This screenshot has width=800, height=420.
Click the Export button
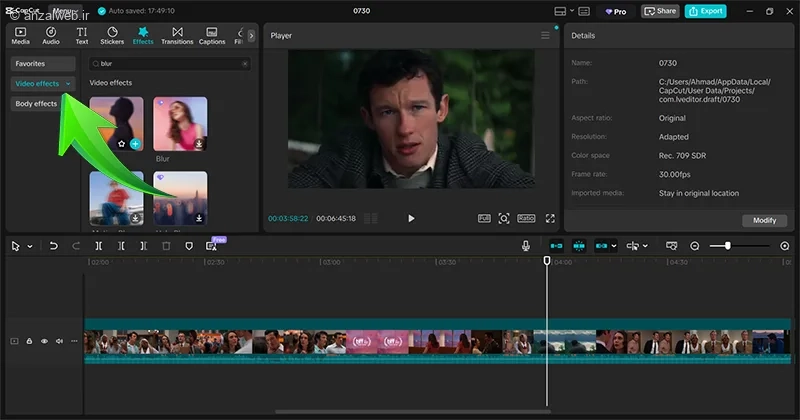point(706,11)
